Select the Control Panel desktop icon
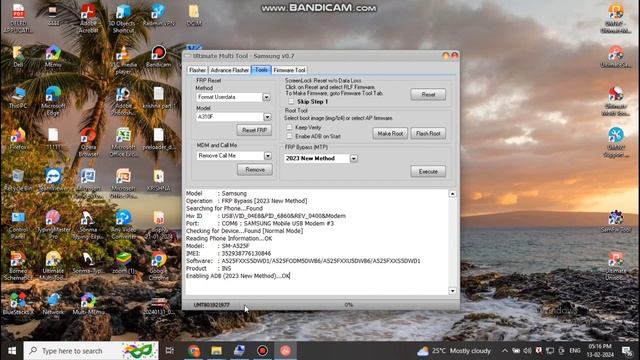 point(18,224)
